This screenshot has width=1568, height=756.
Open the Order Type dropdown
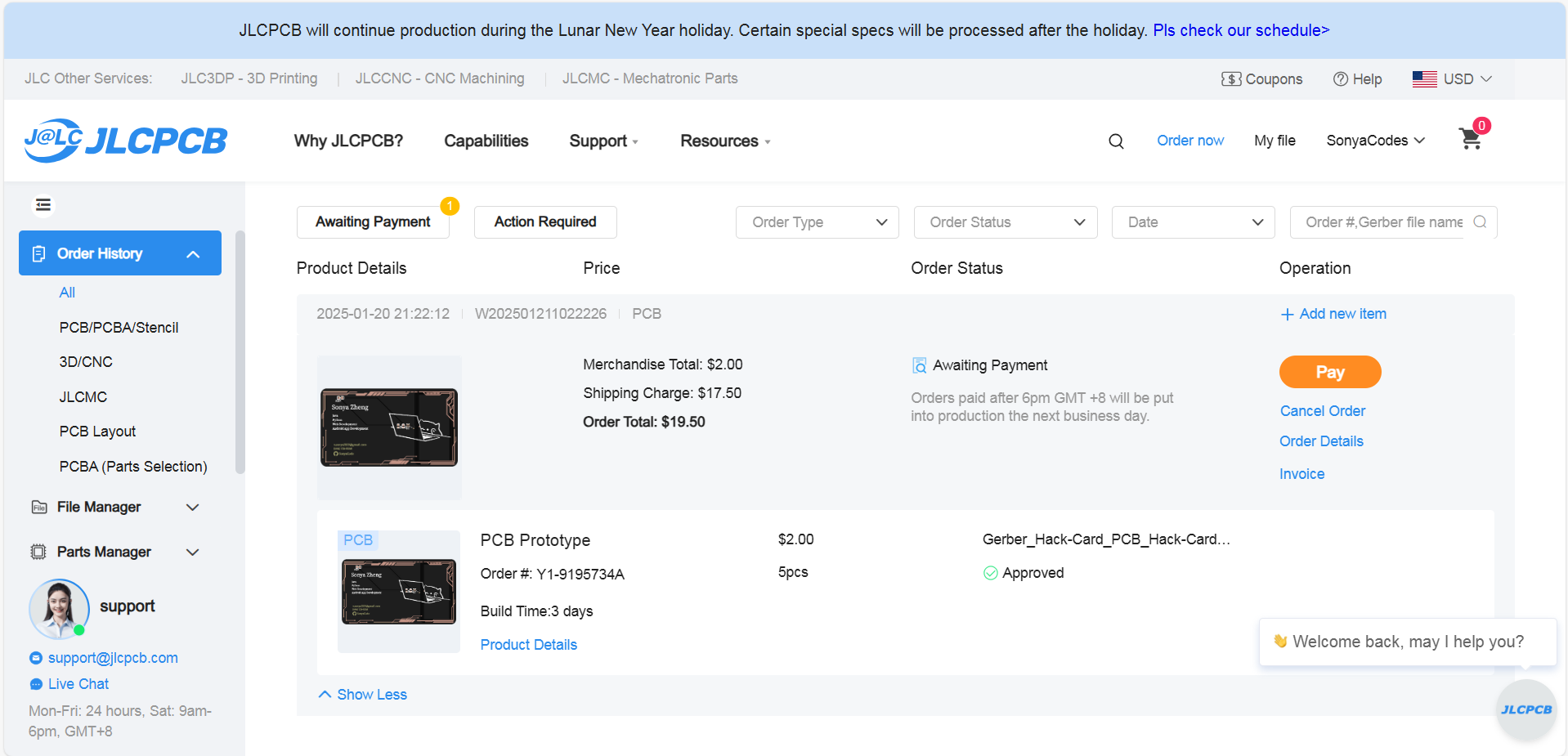818,222
